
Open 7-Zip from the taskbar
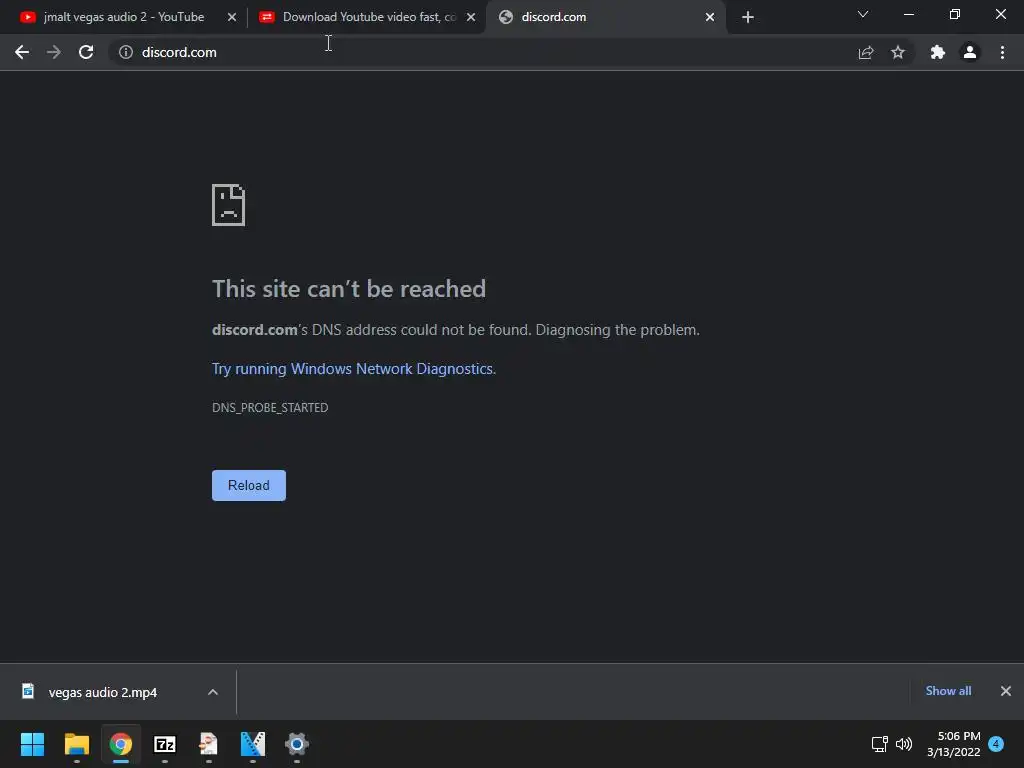pyautogui.click(x=165, y=744)
